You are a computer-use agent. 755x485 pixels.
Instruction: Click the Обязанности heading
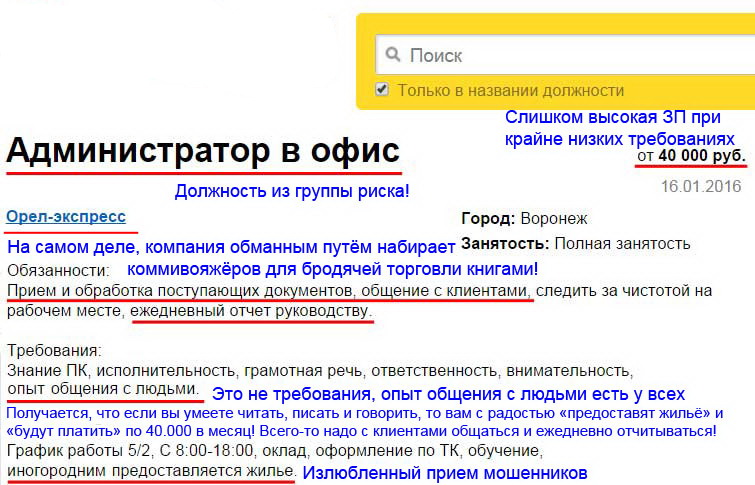point(56,270)
